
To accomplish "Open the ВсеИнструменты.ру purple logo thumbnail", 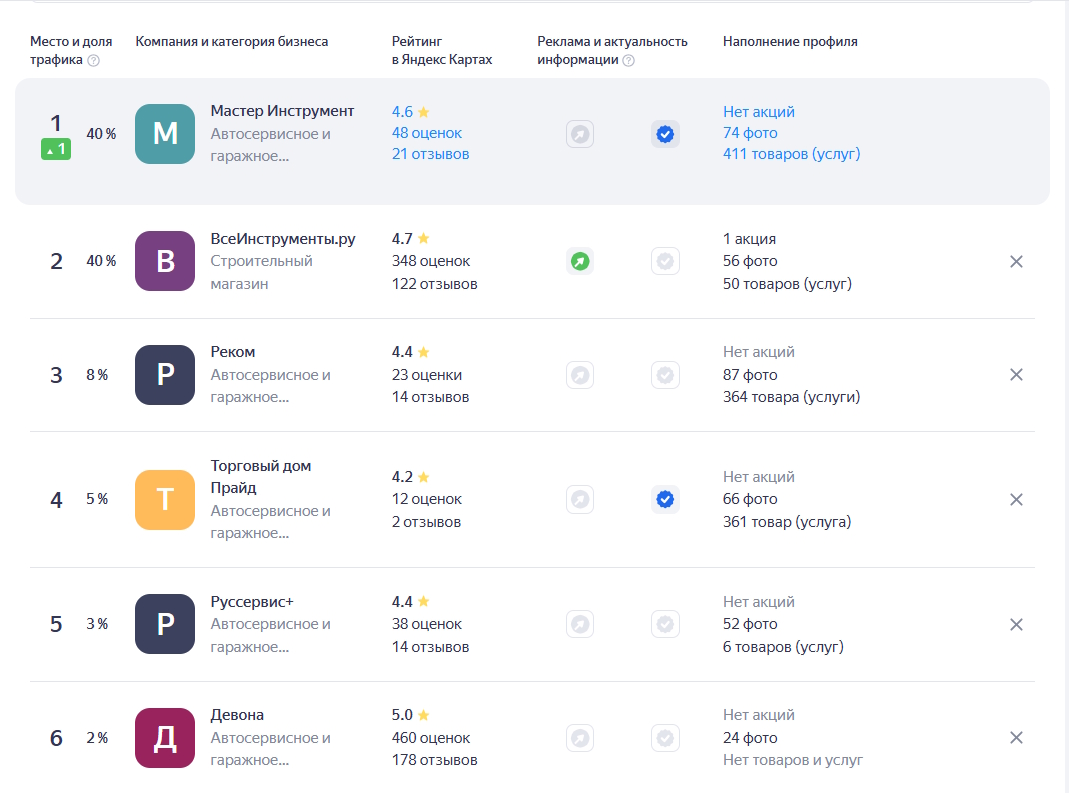I will (x=165, y=261).
